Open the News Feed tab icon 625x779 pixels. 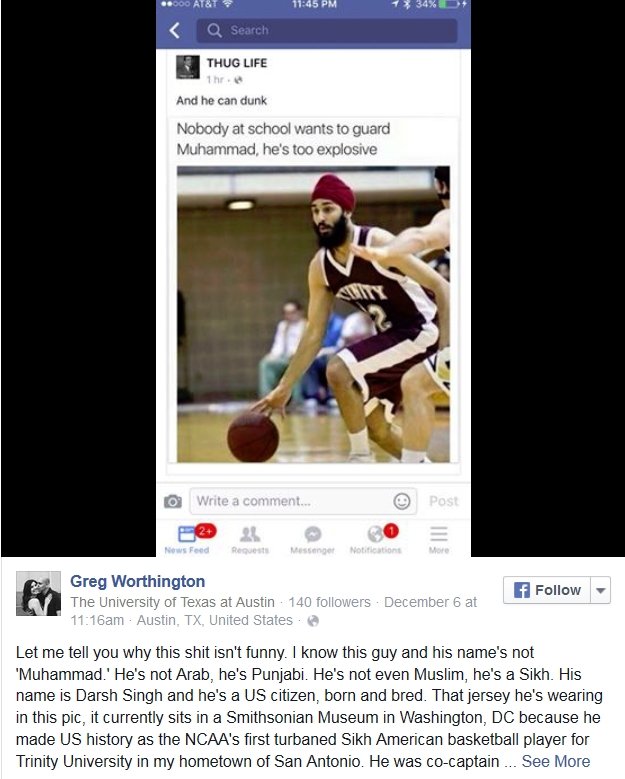tap(187, 534)
